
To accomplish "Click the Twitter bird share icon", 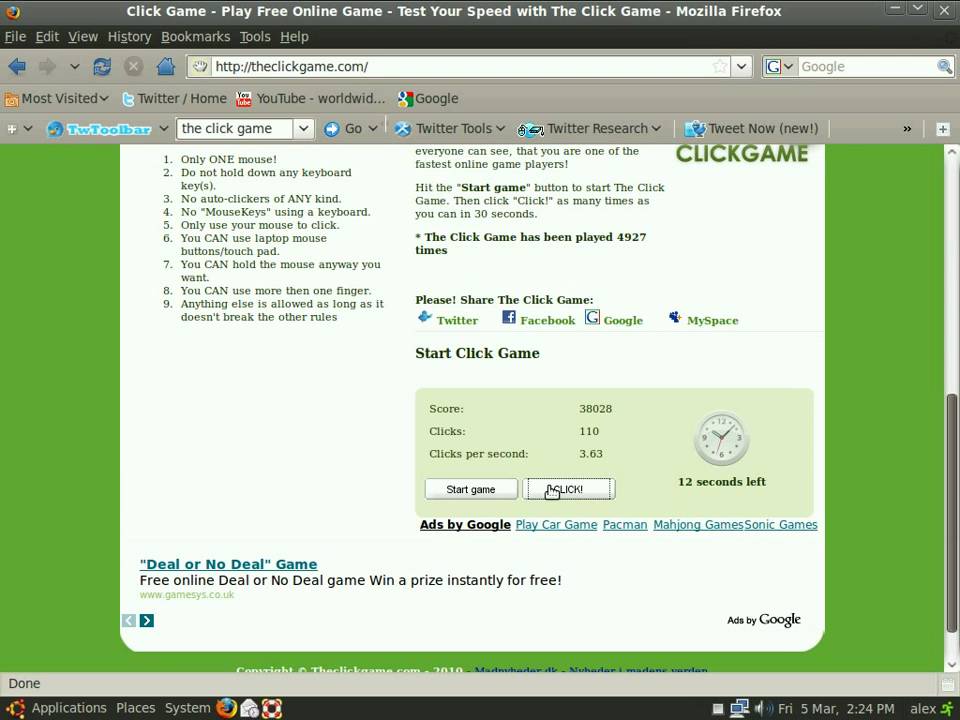I will (424, 317).
